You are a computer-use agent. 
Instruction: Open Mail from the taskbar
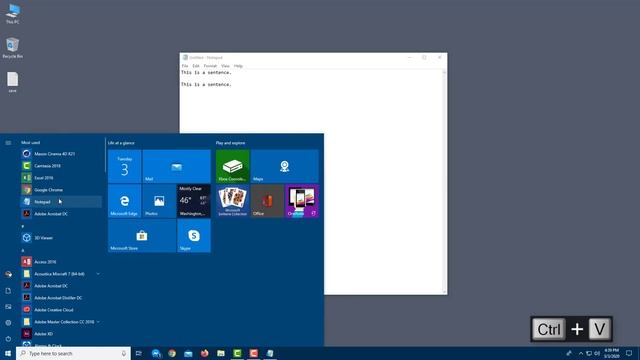tap(188, 353)
